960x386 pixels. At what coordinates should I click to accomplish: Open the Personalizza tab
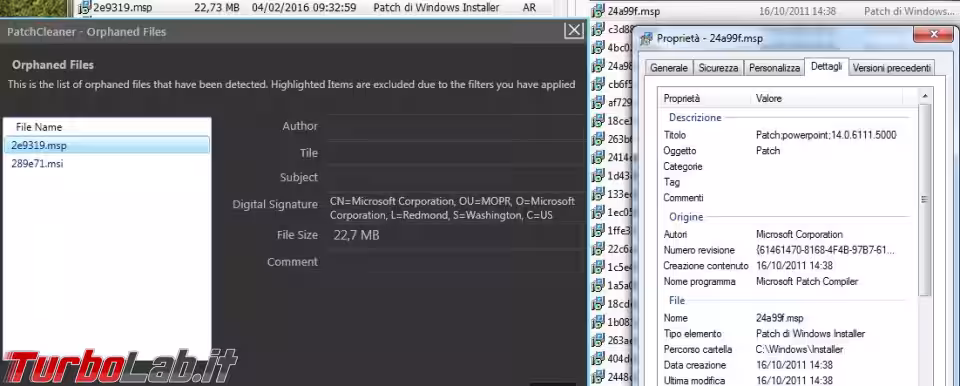coord(774,68)
